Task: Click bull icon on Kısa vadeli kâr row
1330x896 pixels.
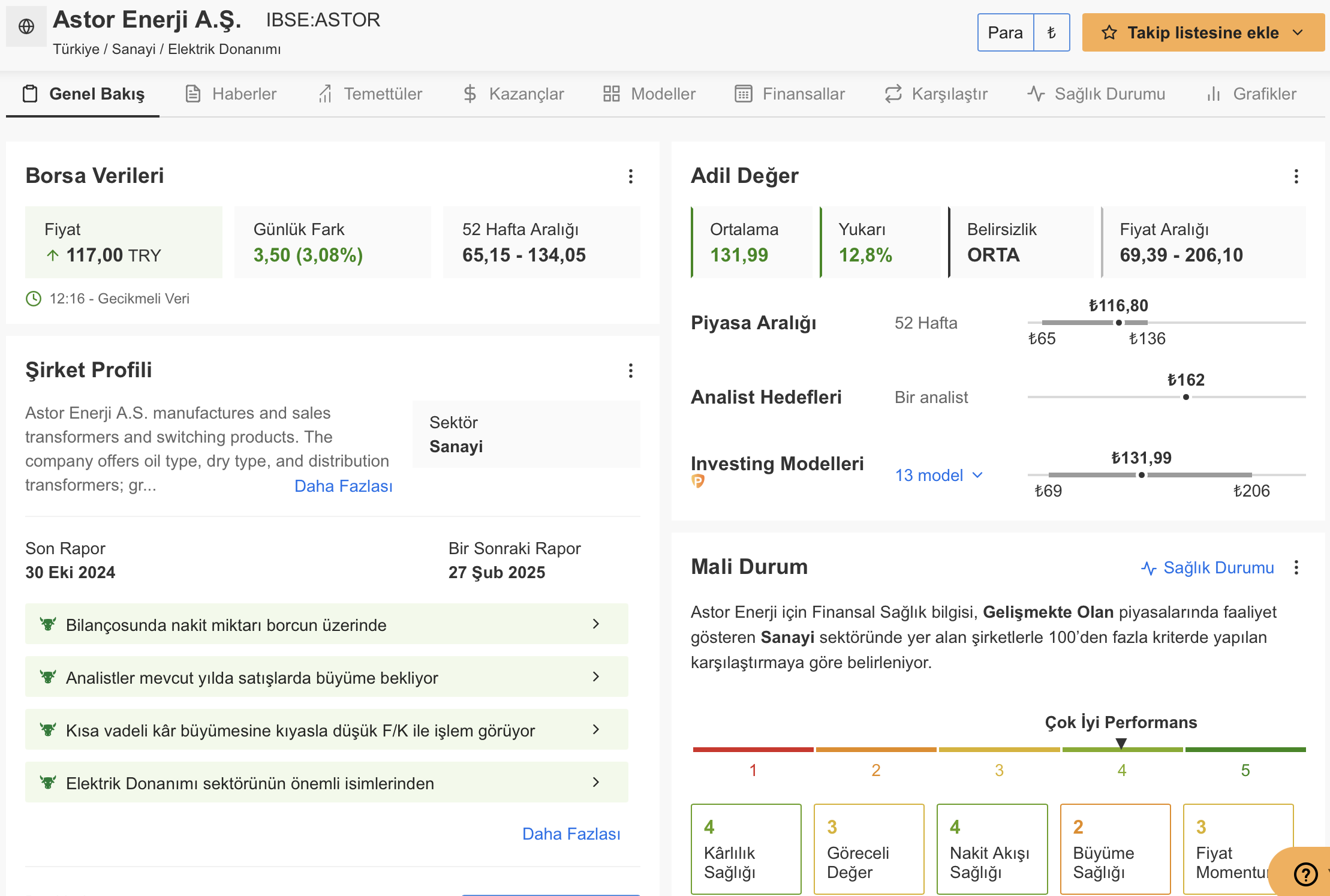Action: click(x=48, y=729)
